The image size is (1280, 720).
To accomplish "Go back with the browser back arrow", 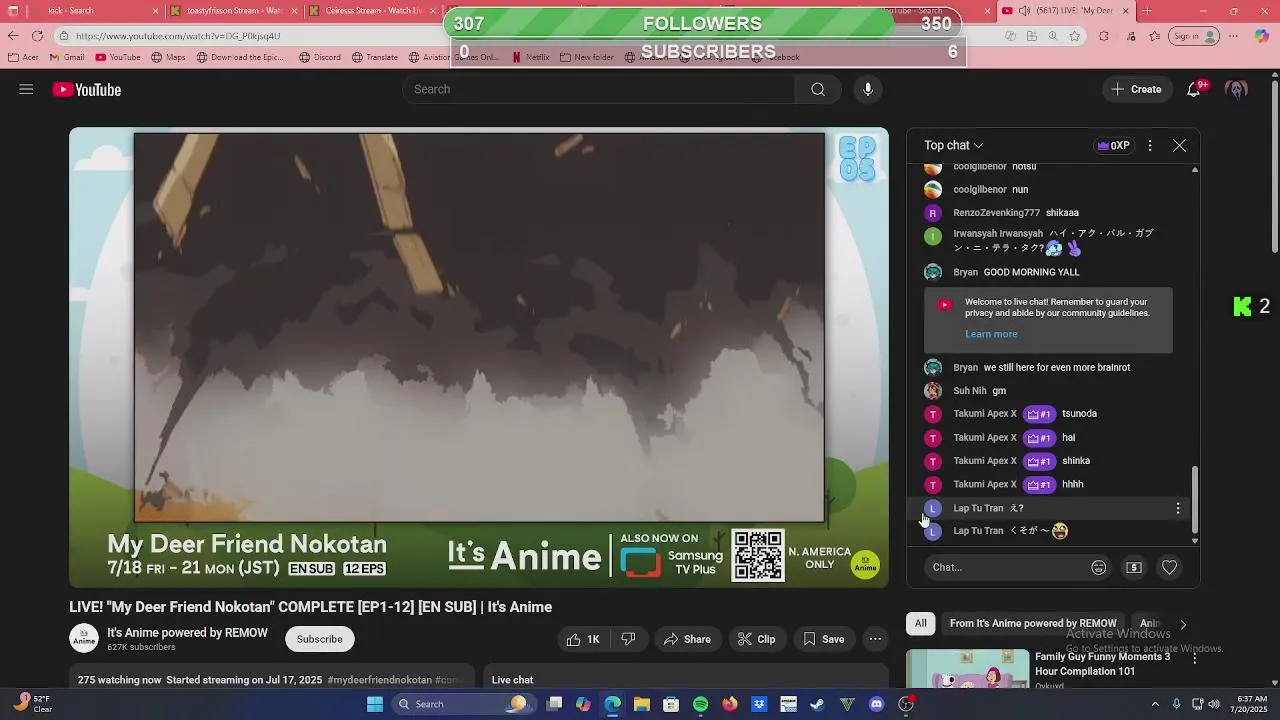I will (x=13, y=36).
